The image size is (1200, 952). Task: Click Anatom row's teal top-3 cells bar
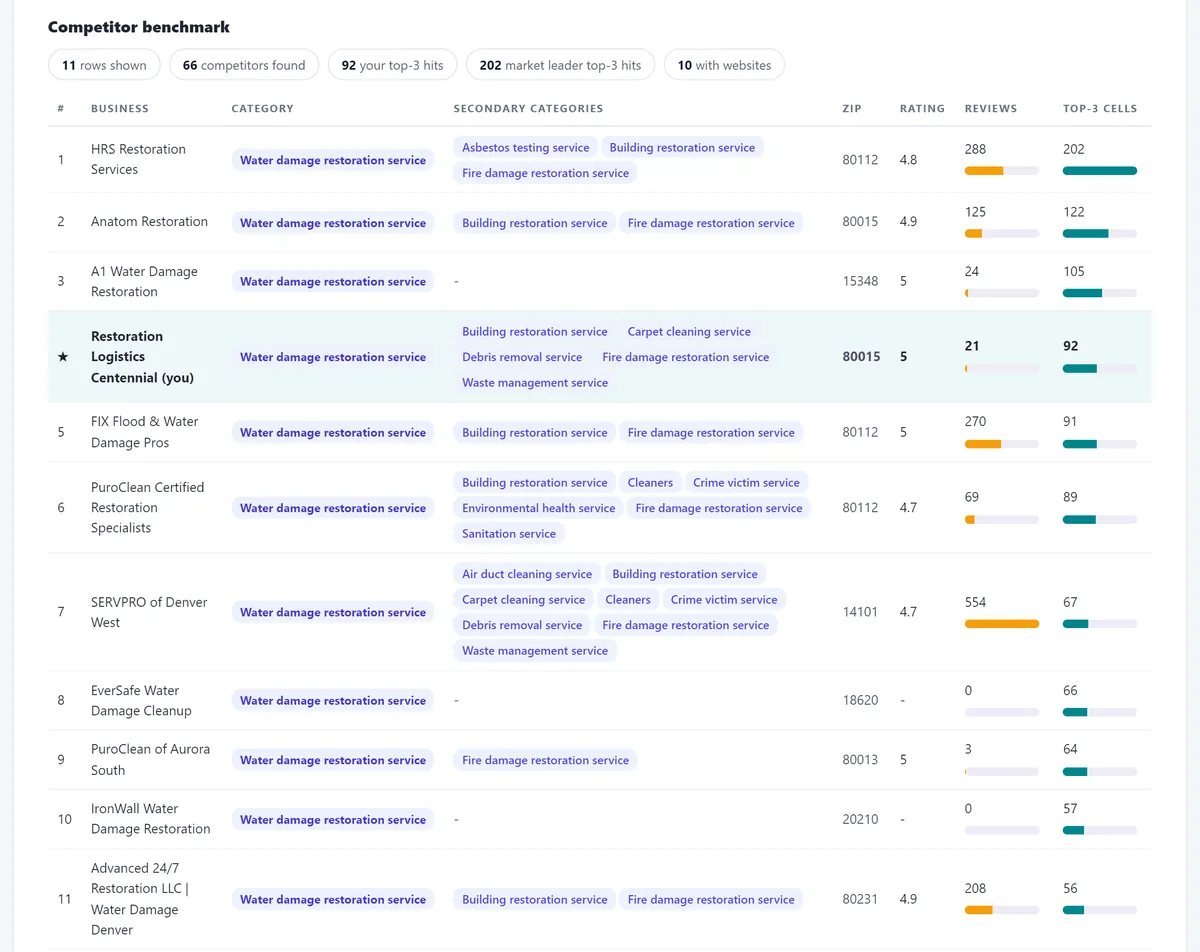click(x=1100, y=233)
